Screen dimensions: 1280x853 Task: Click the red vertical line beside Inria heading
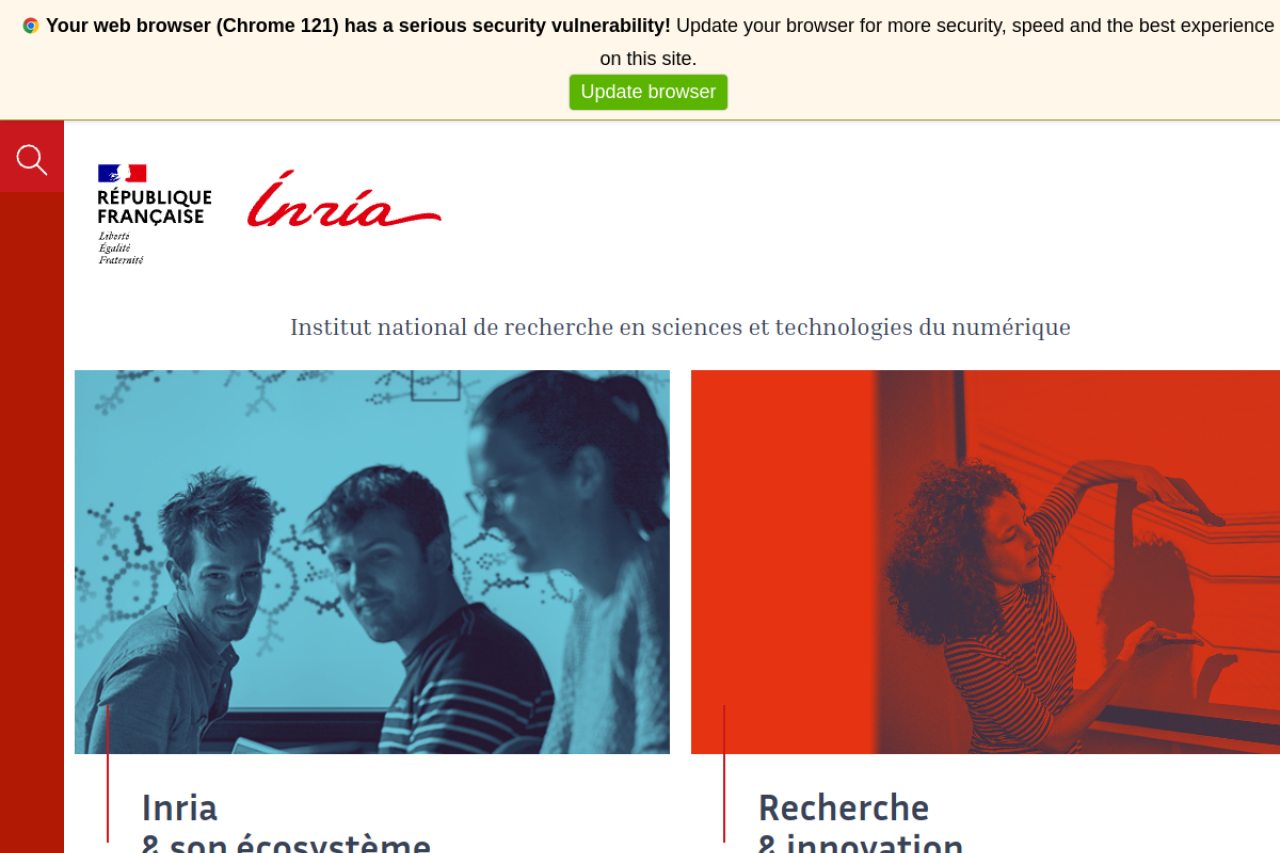coord(108,774)
